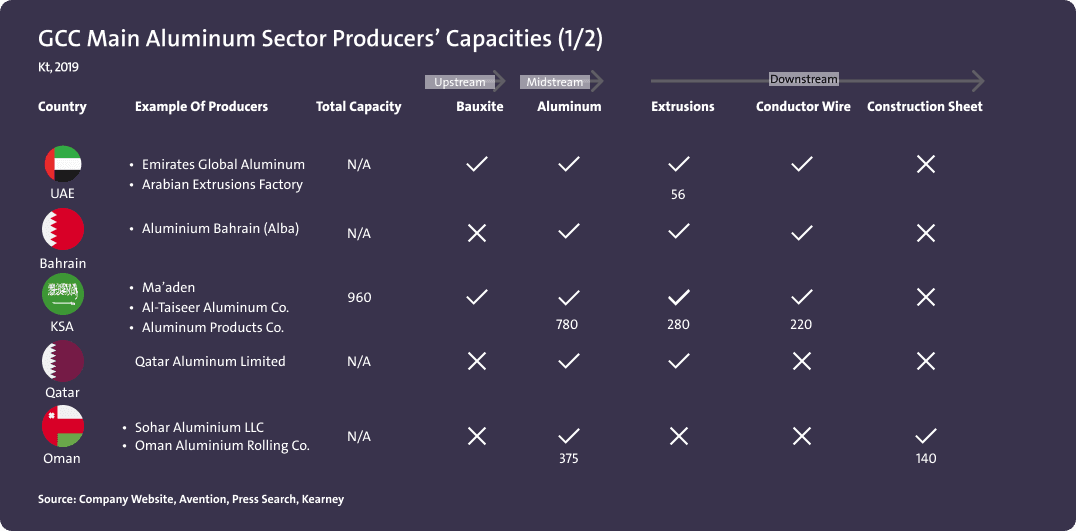
Task: Click the UAE Bauxite checkmark
Action: click(477, 164)
